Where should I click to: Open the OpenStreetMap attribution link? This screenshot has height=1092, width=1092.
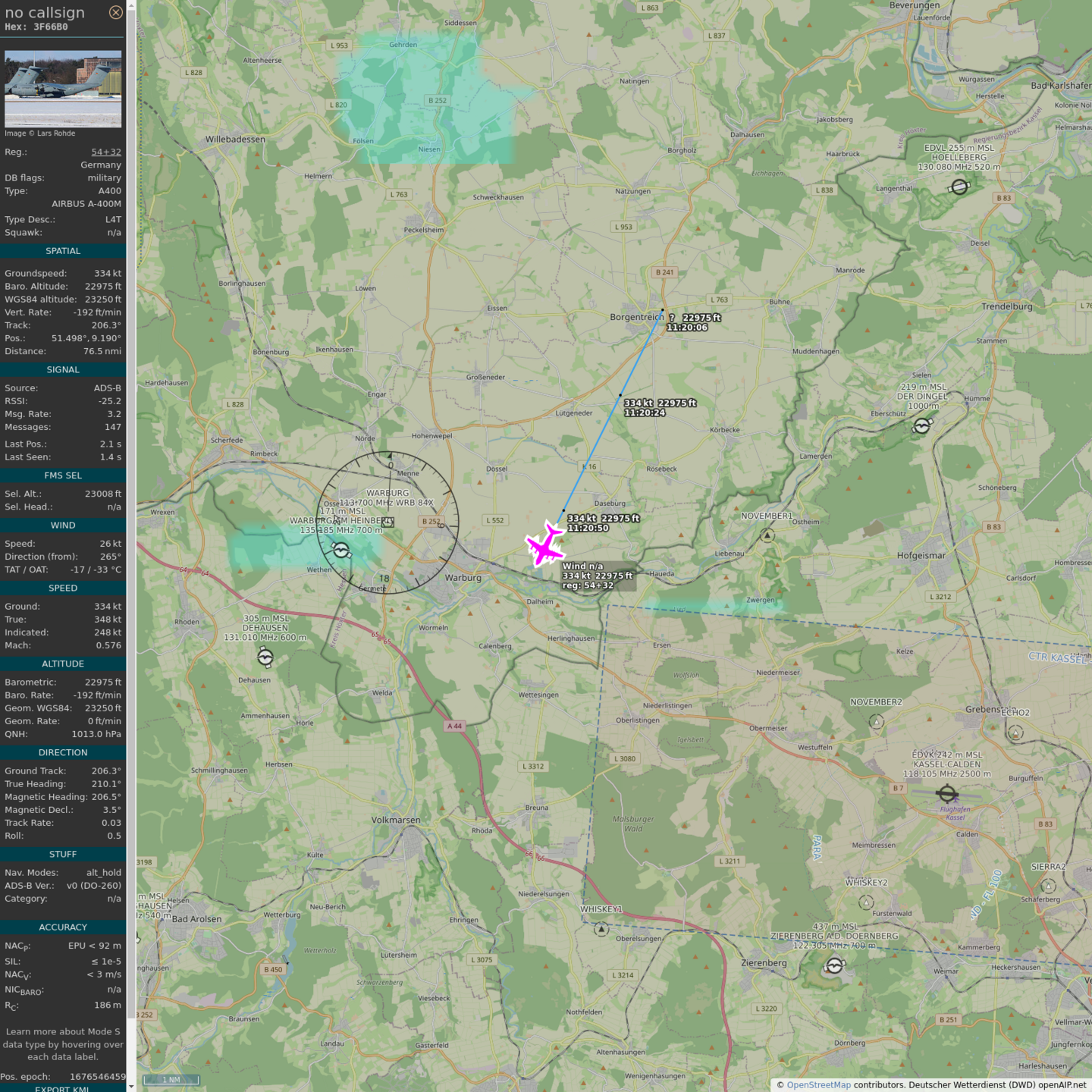point(818,1084)
